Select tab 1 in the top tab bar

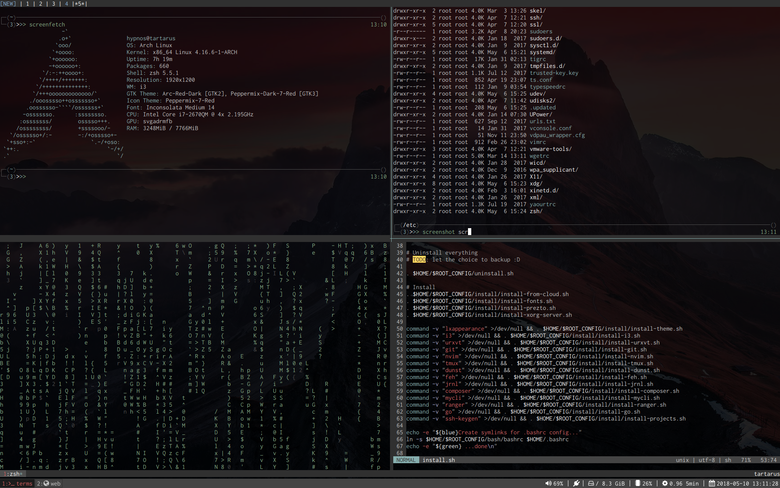pyautogui.click(x=27, y=3)
